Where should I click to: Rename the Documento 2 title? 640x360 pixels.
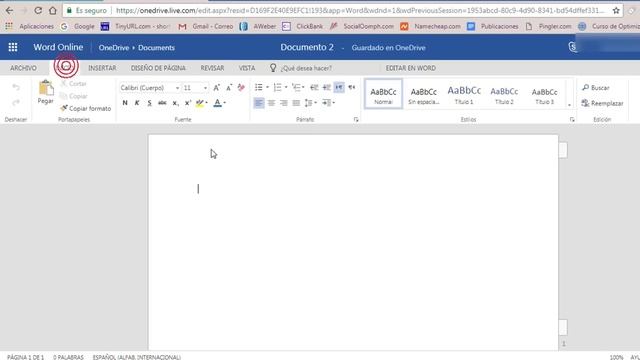(307, 47)
